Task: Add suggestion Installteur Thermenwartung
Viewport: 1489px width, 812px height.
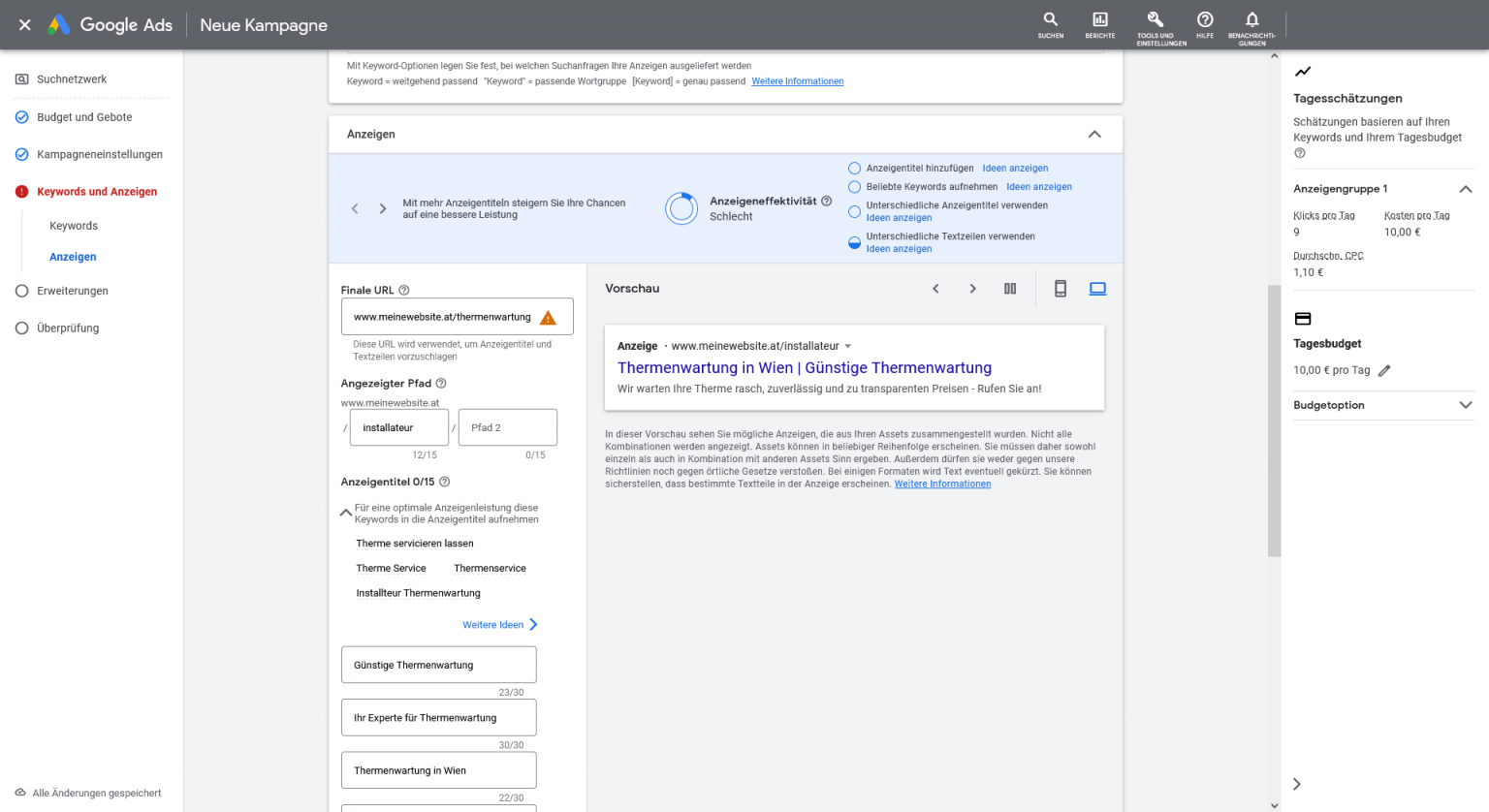Action: [418, 593]
